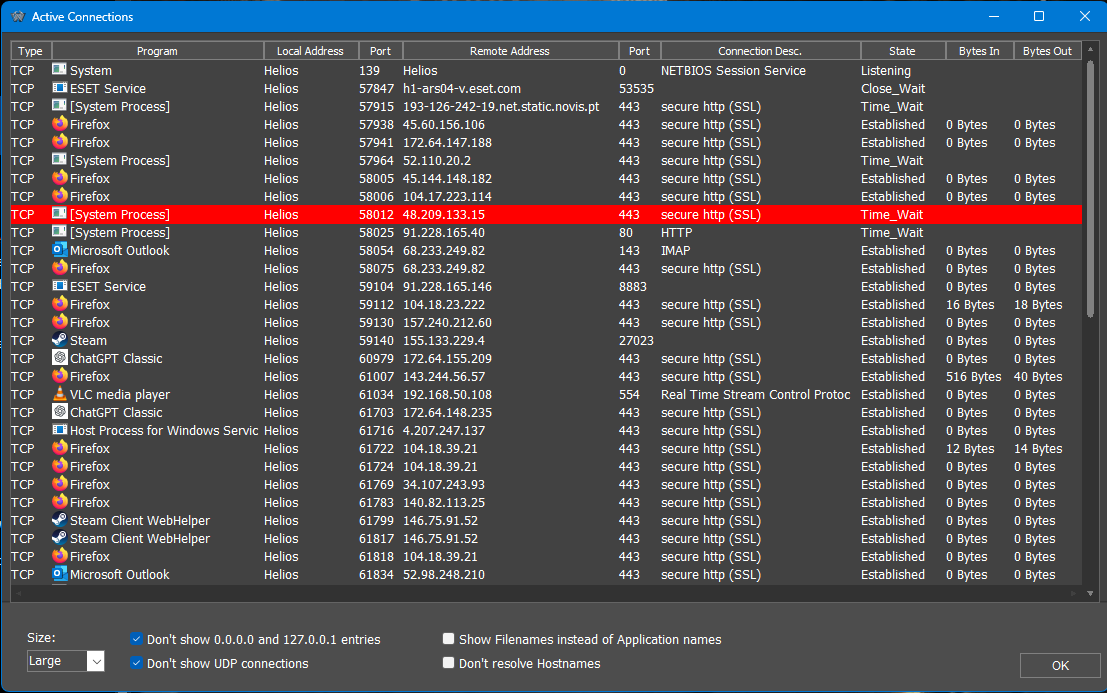The image size is (1107, 693).
Task: Click System Process icon in 52.110.20.2 row
Action: [59, 160]
